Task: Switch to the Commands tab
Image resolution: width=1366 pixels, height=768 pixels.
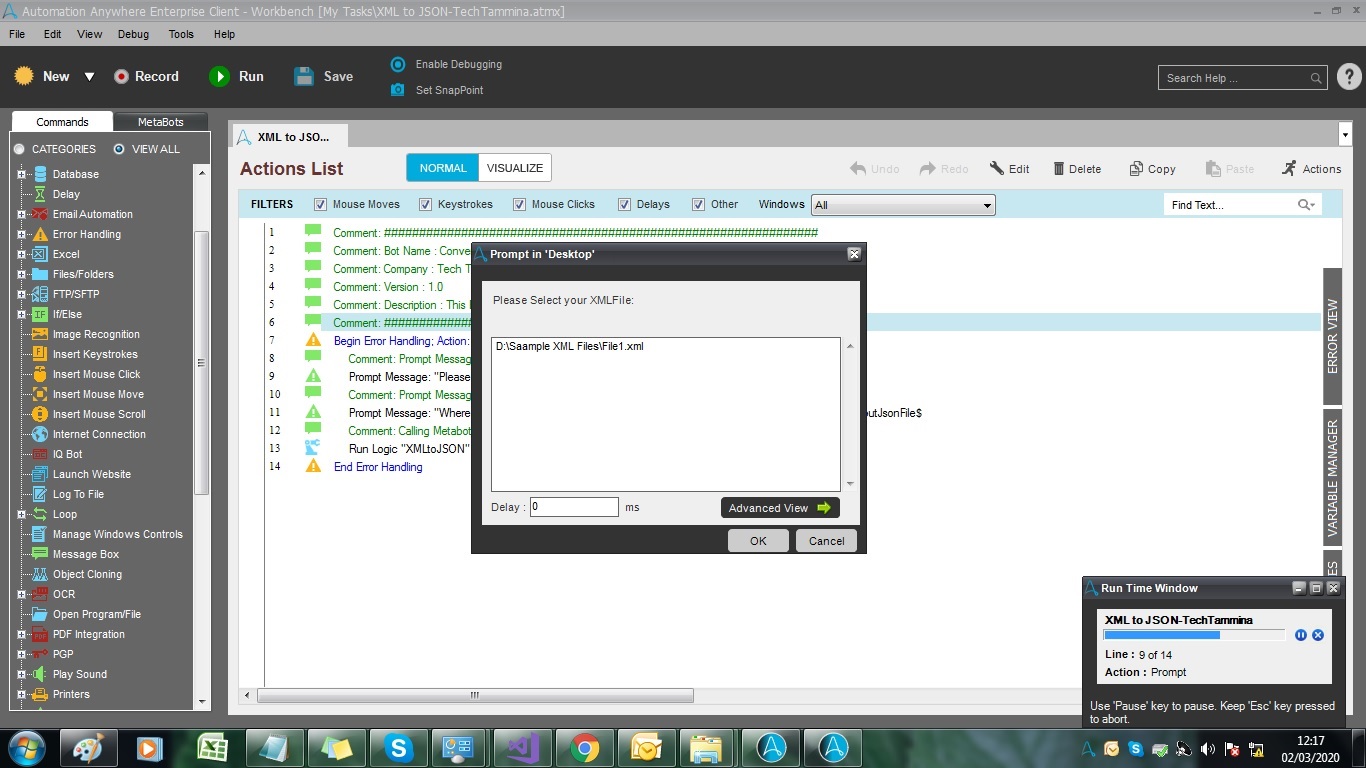Action: 62,122
